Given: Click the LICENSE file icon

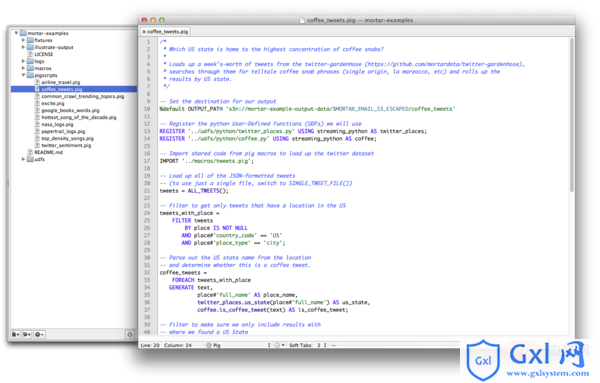Looking at the screenshot, I should point(30,54).
